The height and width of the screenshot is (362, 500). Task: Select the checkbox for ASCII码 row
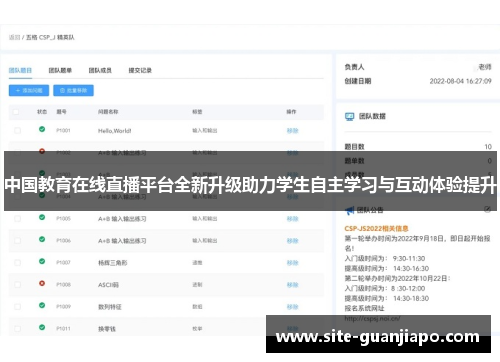(x=17, y=285)
